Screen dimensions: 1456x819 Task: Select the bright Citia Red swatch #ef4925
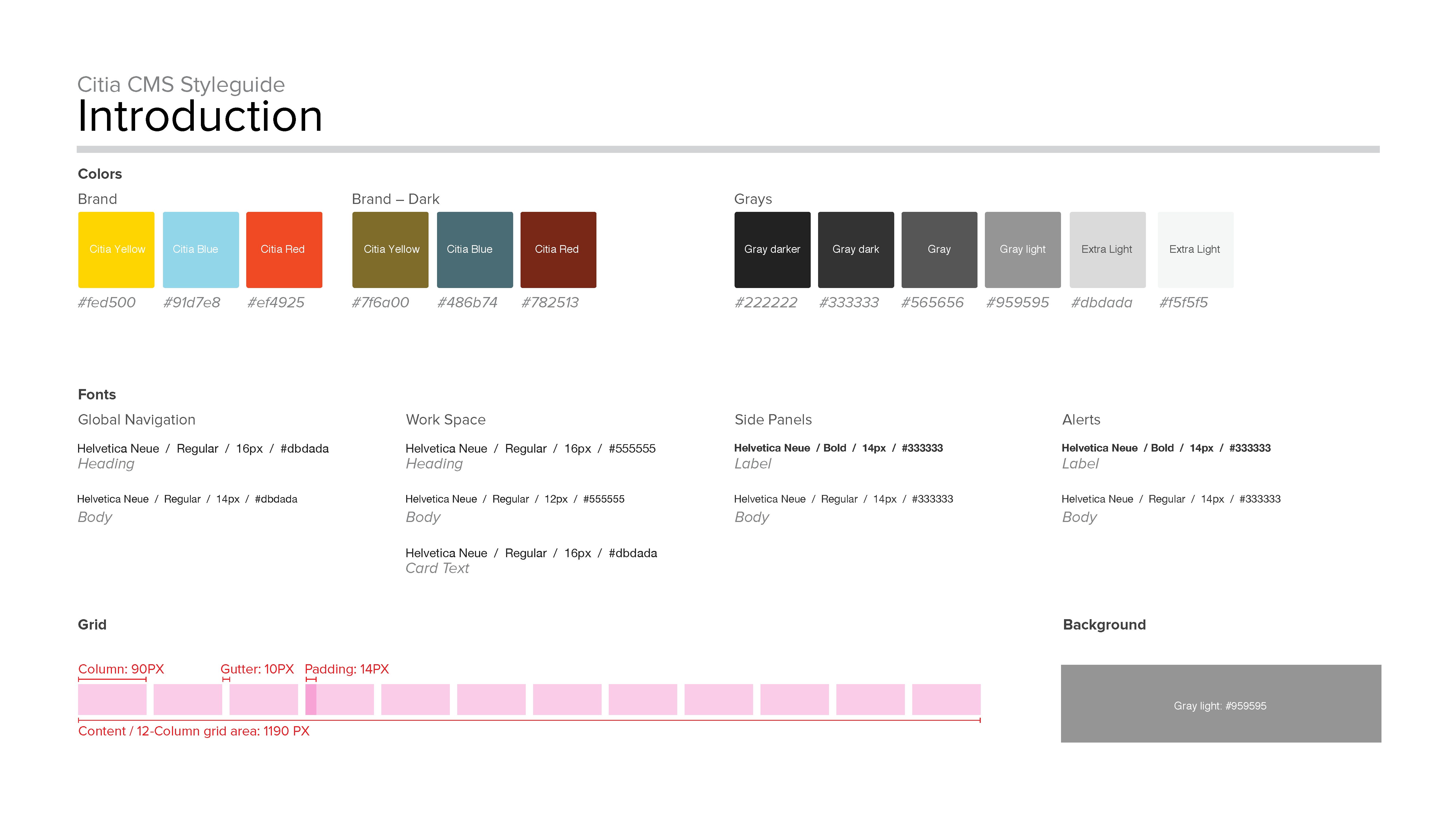(284, 249)
